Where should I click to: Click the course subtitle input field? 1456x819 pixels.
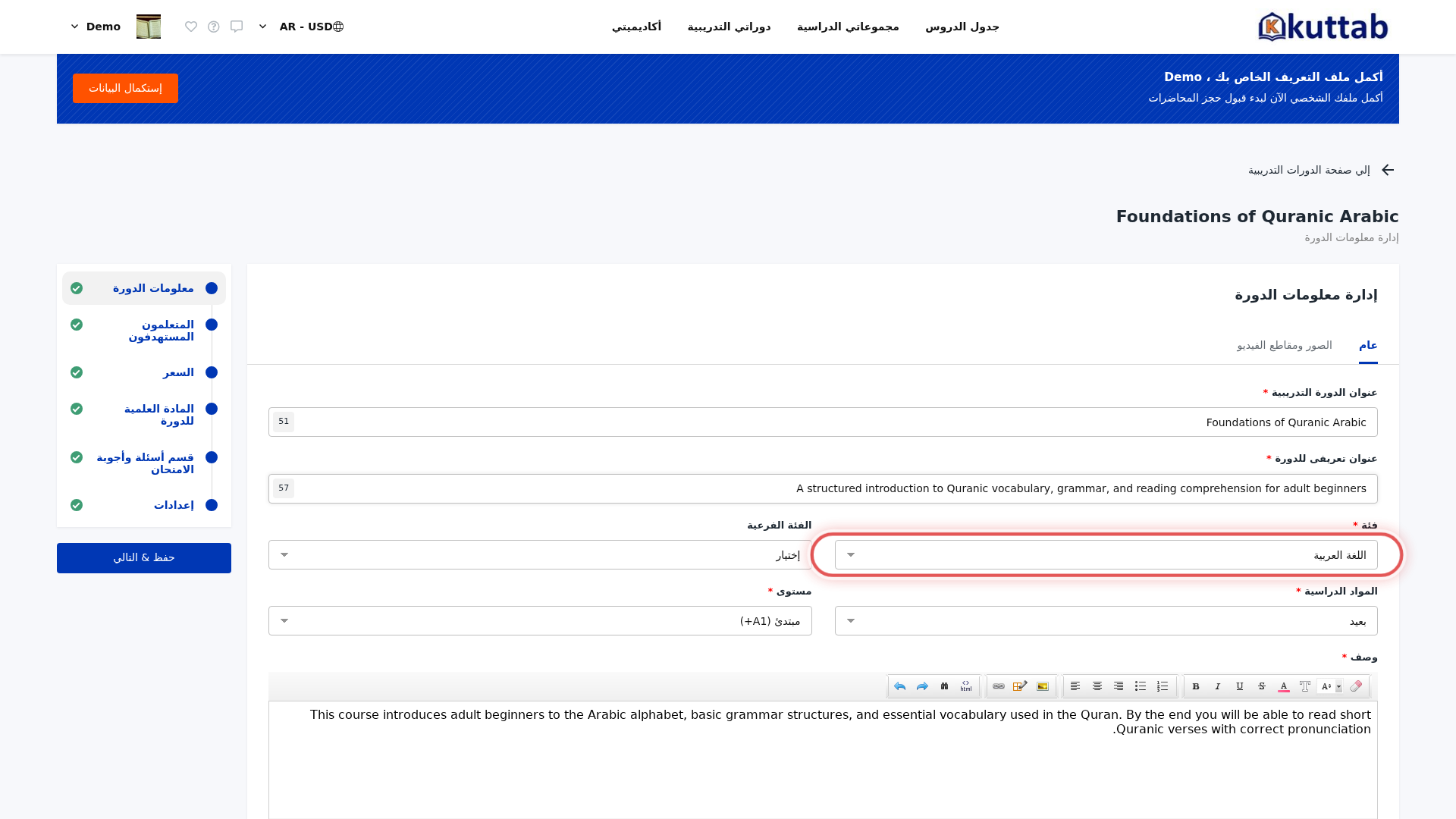click(x=823, y=488)
